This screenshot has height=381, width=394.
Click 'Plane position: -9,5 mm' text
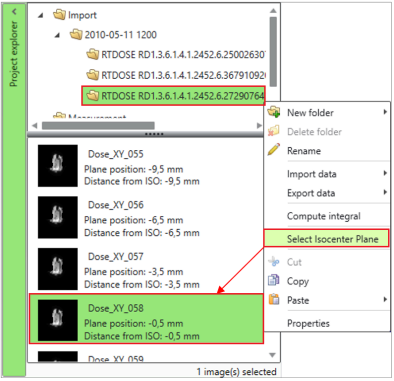134,169
